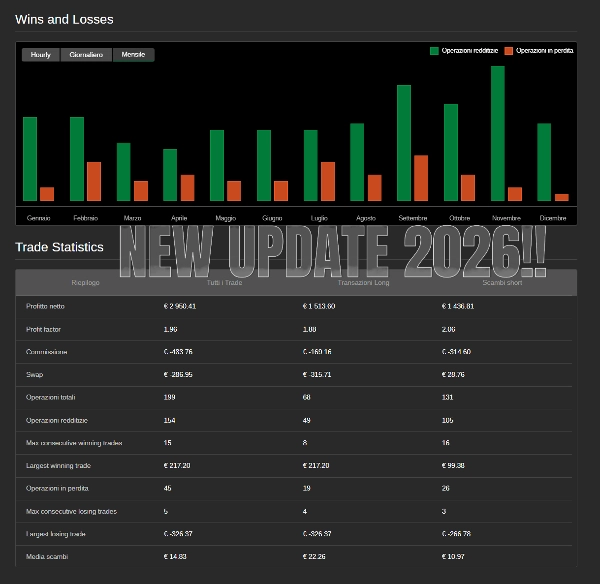Image resolution: width=600 pixels, height=584 pixels.
Task: Click the green Ottobre winning bar
Action: 451,152
